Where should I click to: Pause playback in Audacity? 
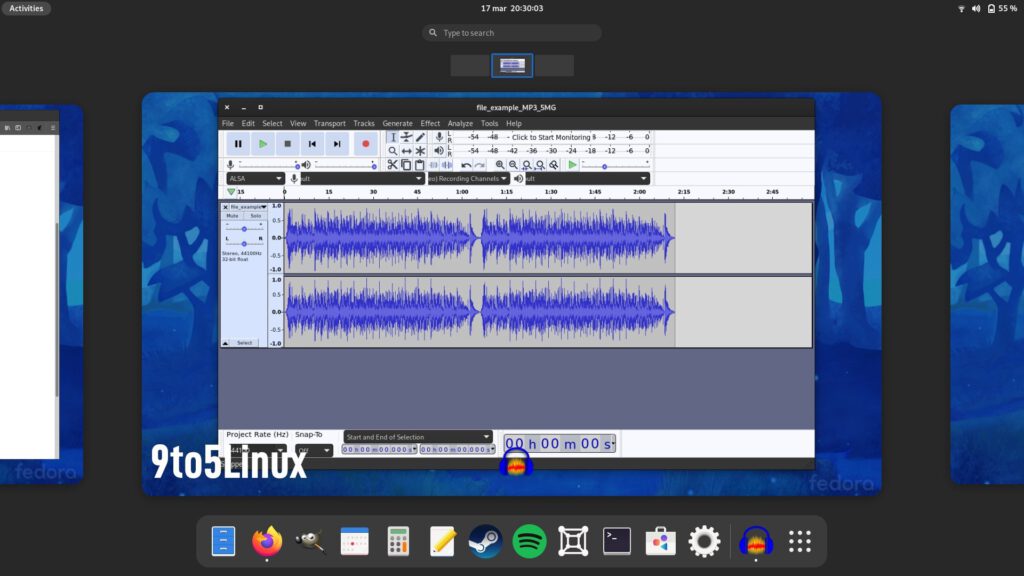click(238, 144)
